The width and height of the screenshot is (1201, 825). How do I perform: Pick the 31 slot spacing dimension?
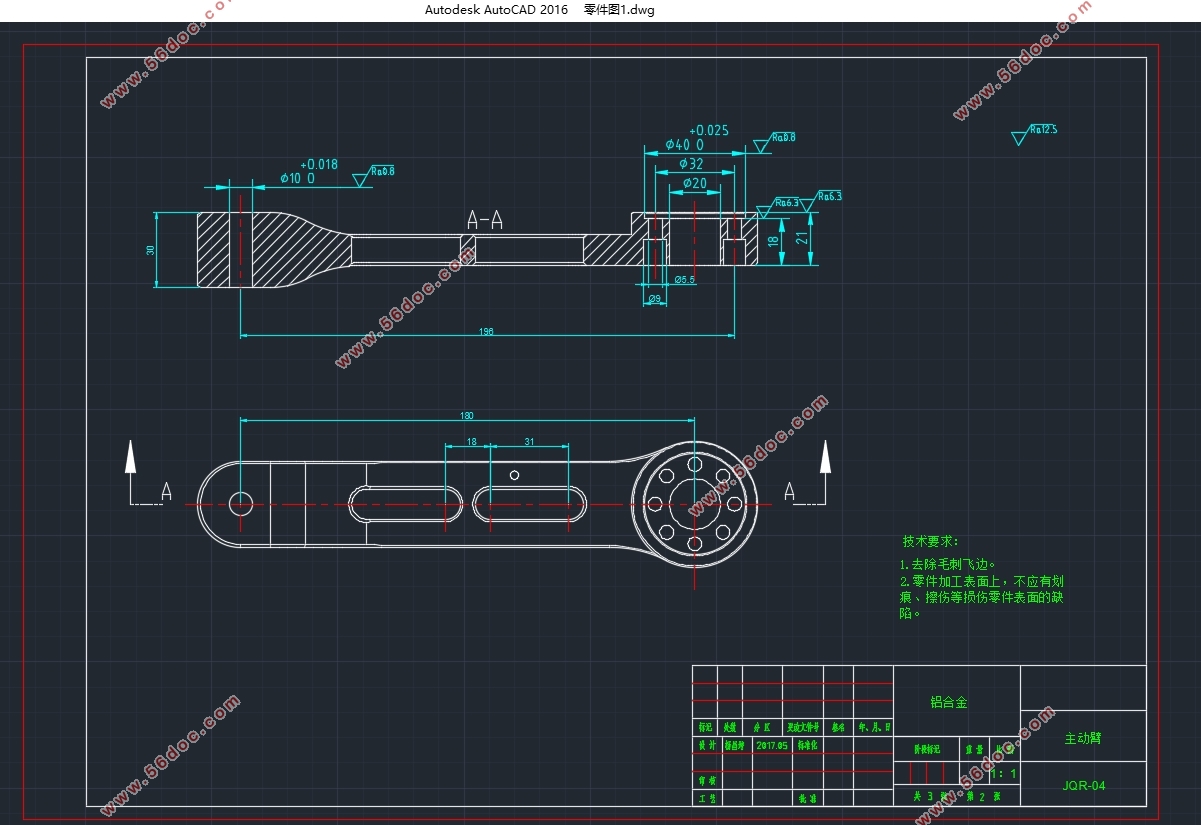[x=529, y=441]
